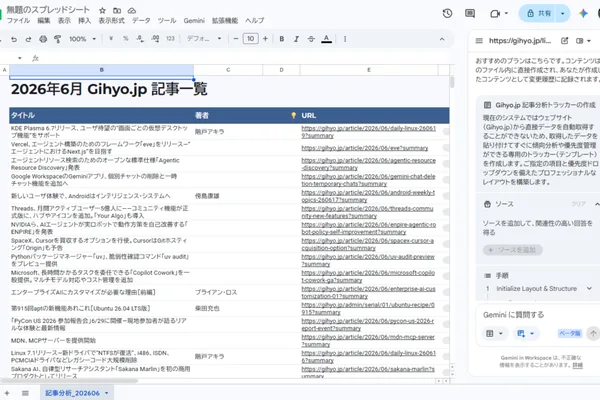
Task: Open the データ menu
Action: point(141,21)
